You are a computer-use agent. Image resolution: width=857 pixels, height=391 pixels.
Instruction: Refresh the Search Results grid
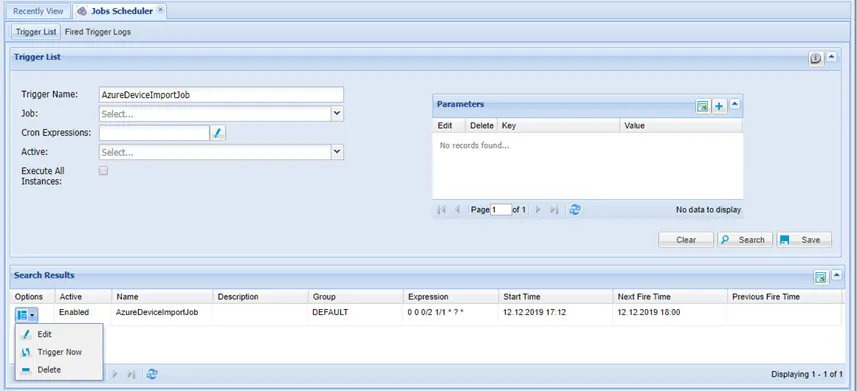152,374
